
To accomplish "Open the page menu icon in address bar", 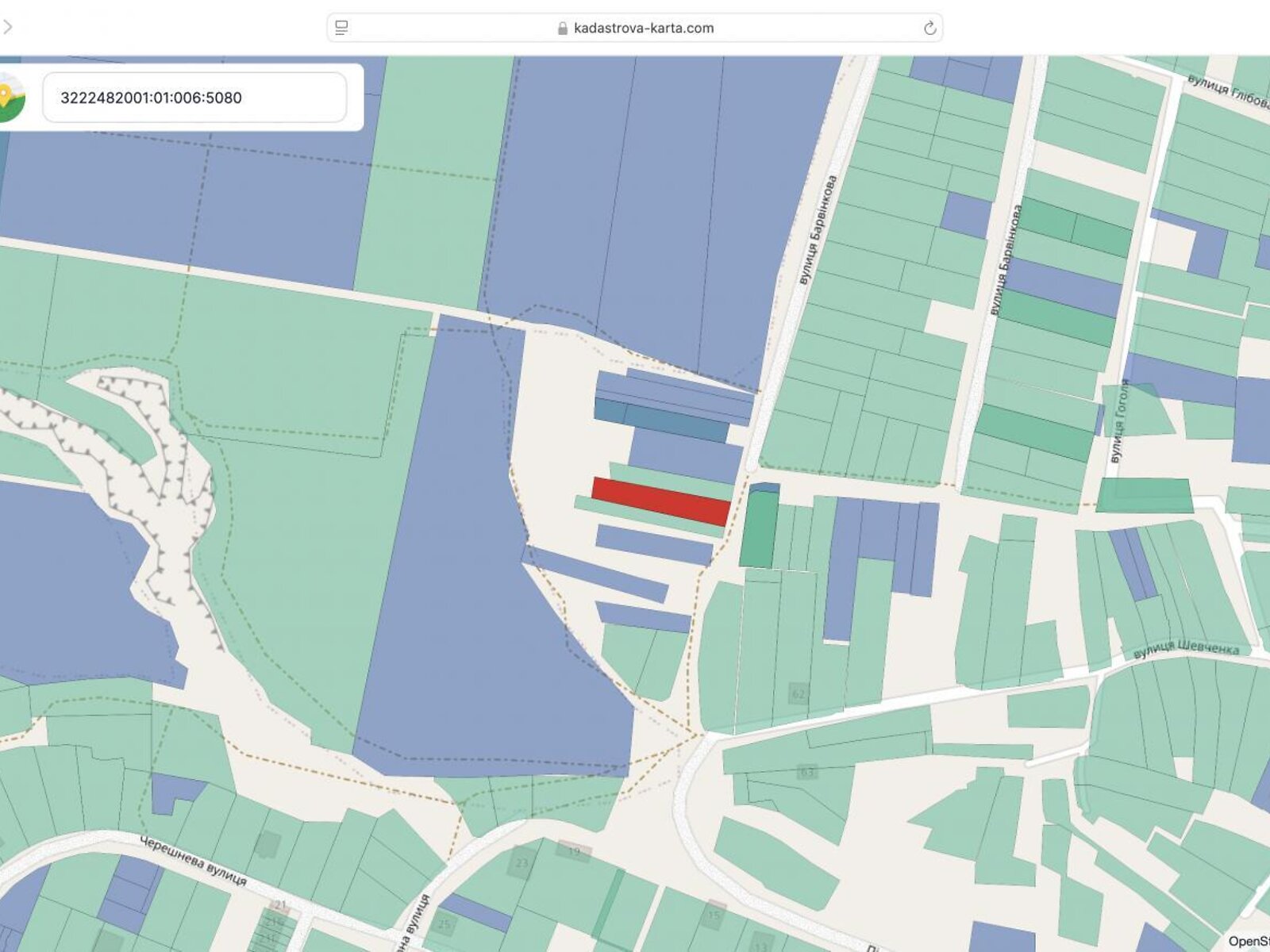I will pos(341,28).
